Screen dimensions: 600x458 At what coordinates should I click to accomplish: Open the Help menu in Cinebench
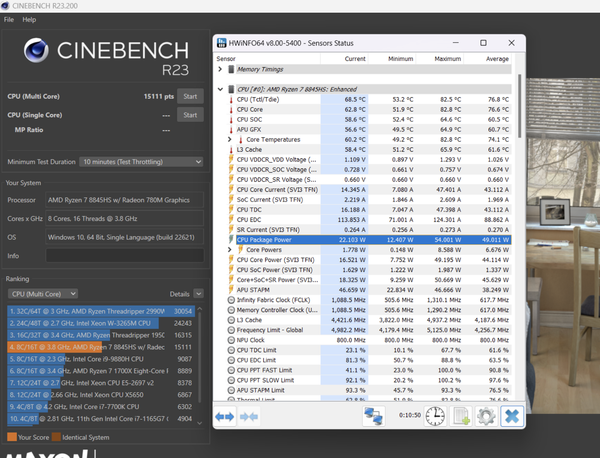(x=29, y=20)
